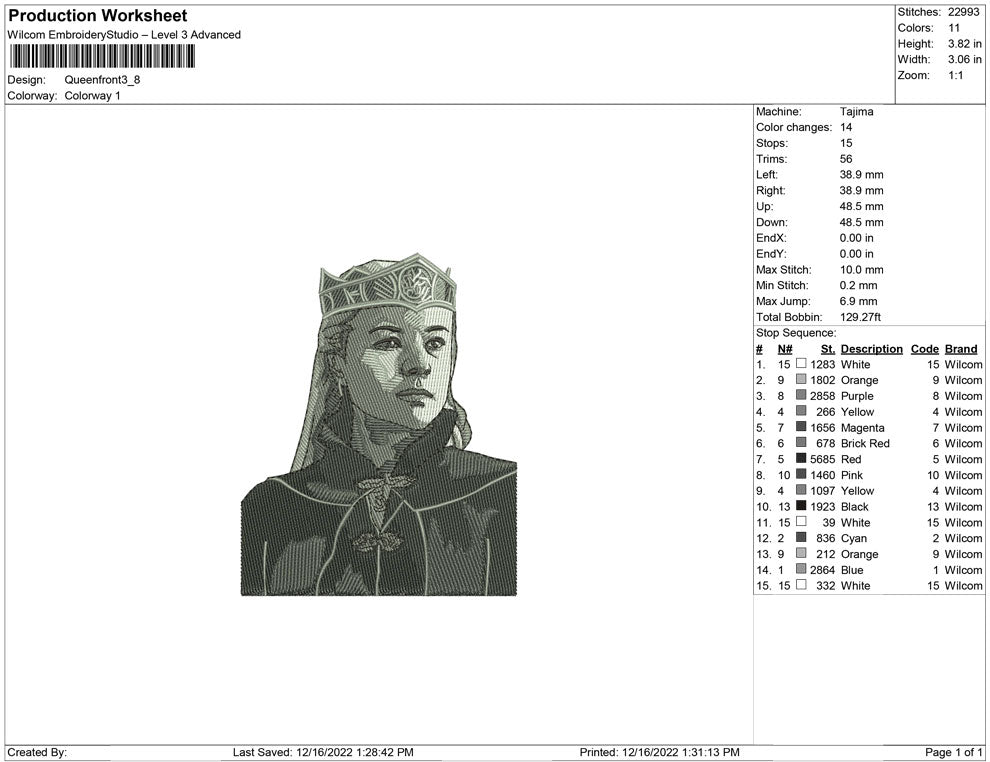
Task: Click the stitch count 22993
Action: click(x=963, y=12)
